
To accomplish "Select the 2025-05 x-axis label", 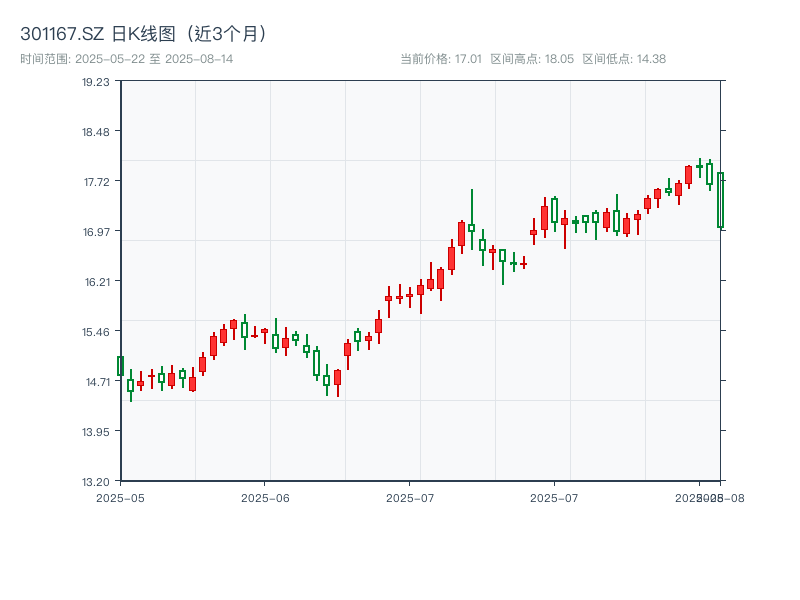I will tap(119, 495).
